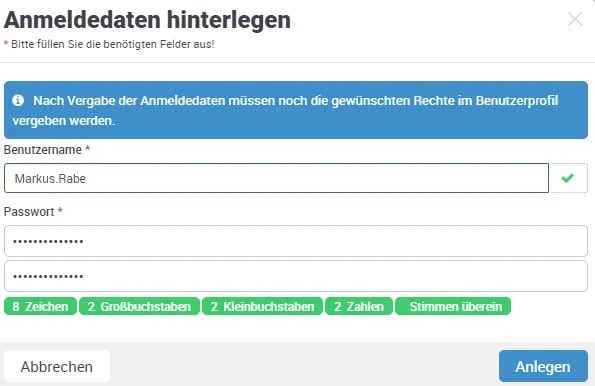Focus the Benutzername field with Markus.Rabe
Screen dimensions: 595x386
coord(276,178)
